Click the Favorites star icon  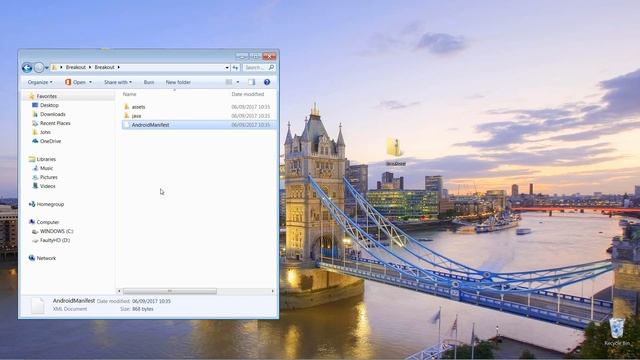32,96
